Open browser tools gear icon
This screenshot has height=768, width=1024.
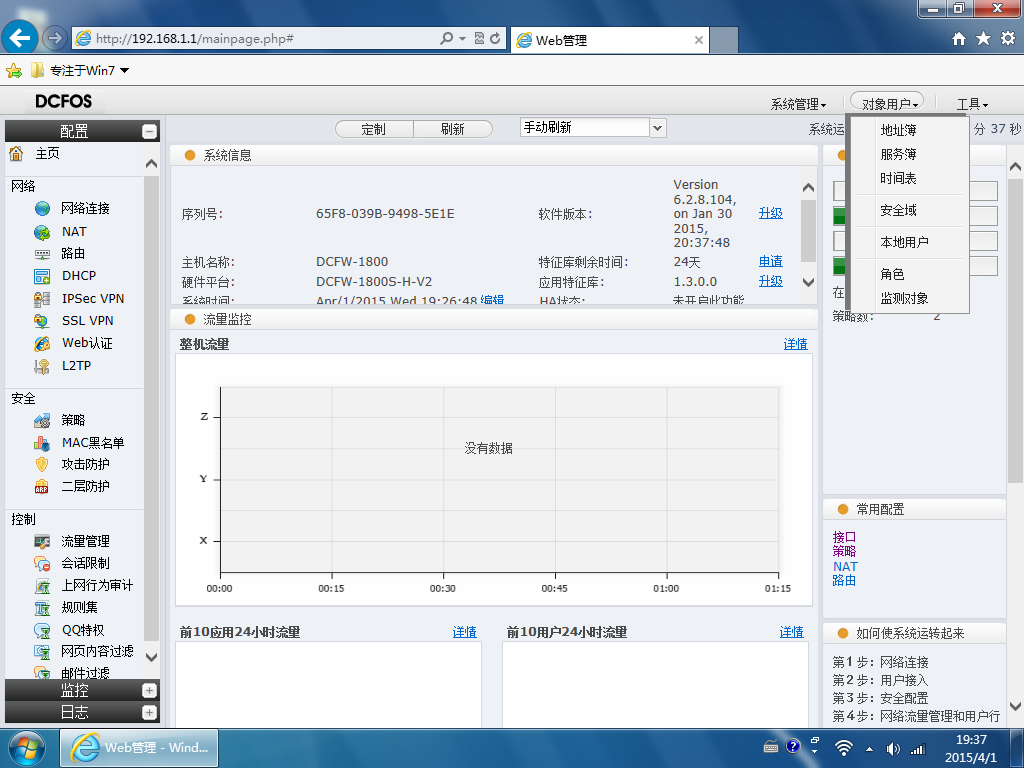click(1008, 39)
